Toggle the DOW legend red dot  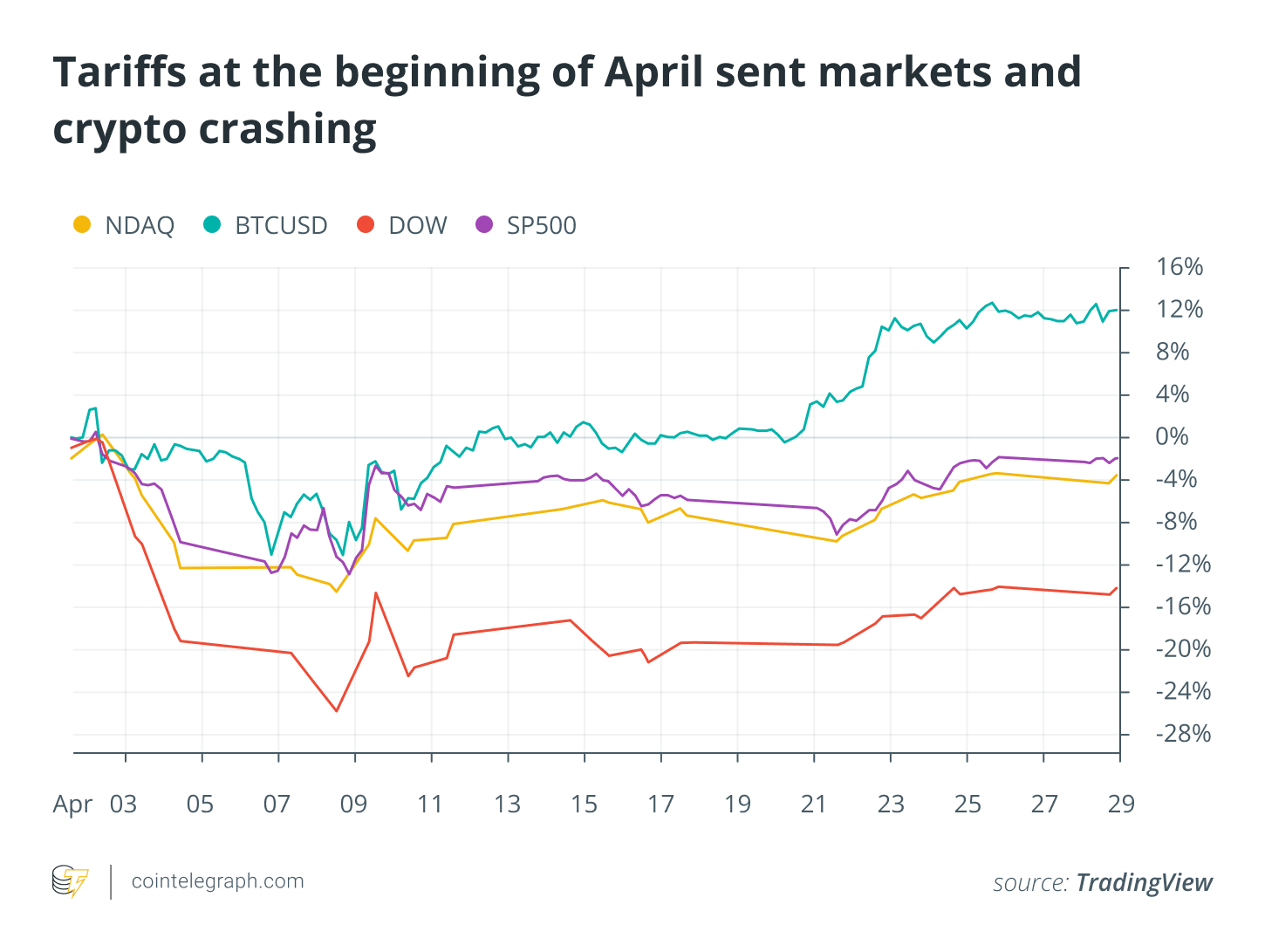point(366,225)
